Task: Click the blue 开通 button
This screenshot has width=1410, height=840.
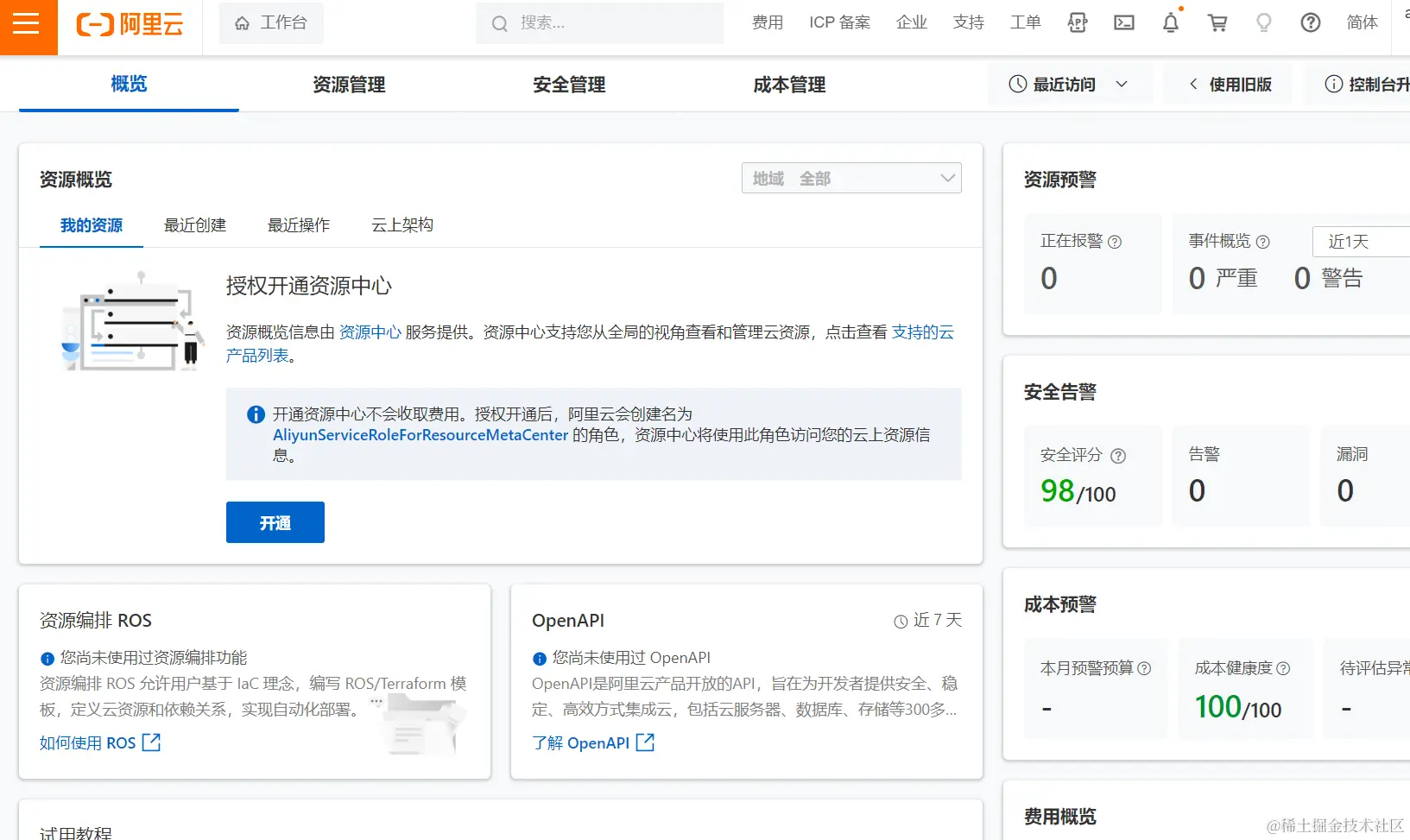Action: point(275,522)
